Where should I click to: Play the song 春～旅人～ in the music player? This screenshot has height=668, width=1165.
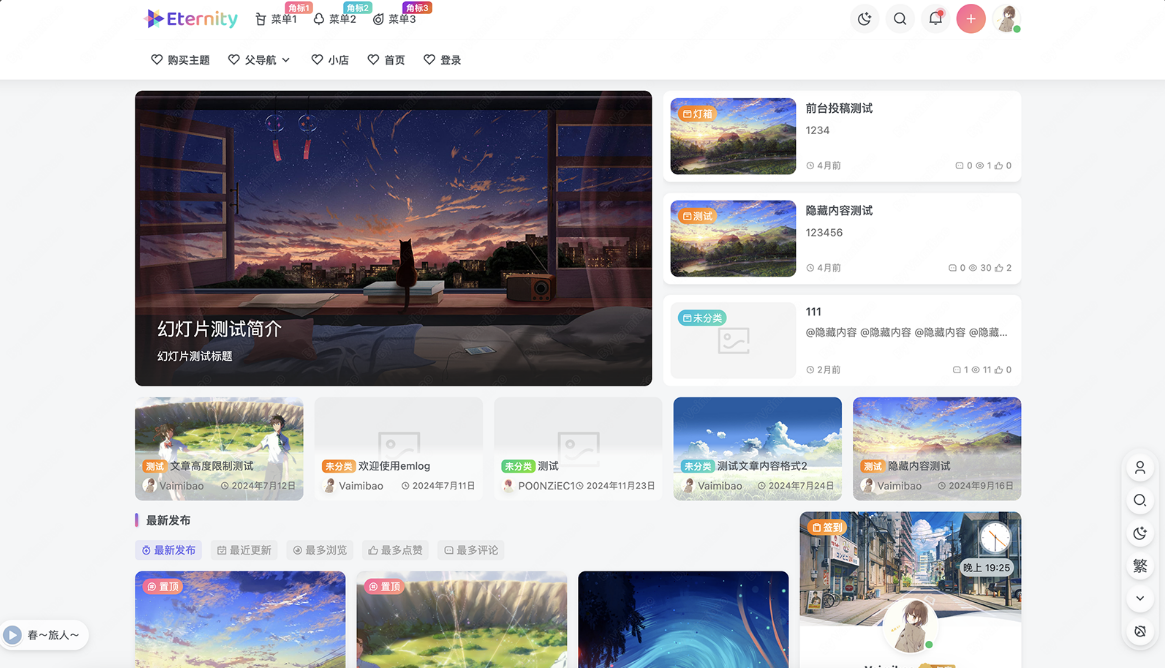[x=13, y=634]
